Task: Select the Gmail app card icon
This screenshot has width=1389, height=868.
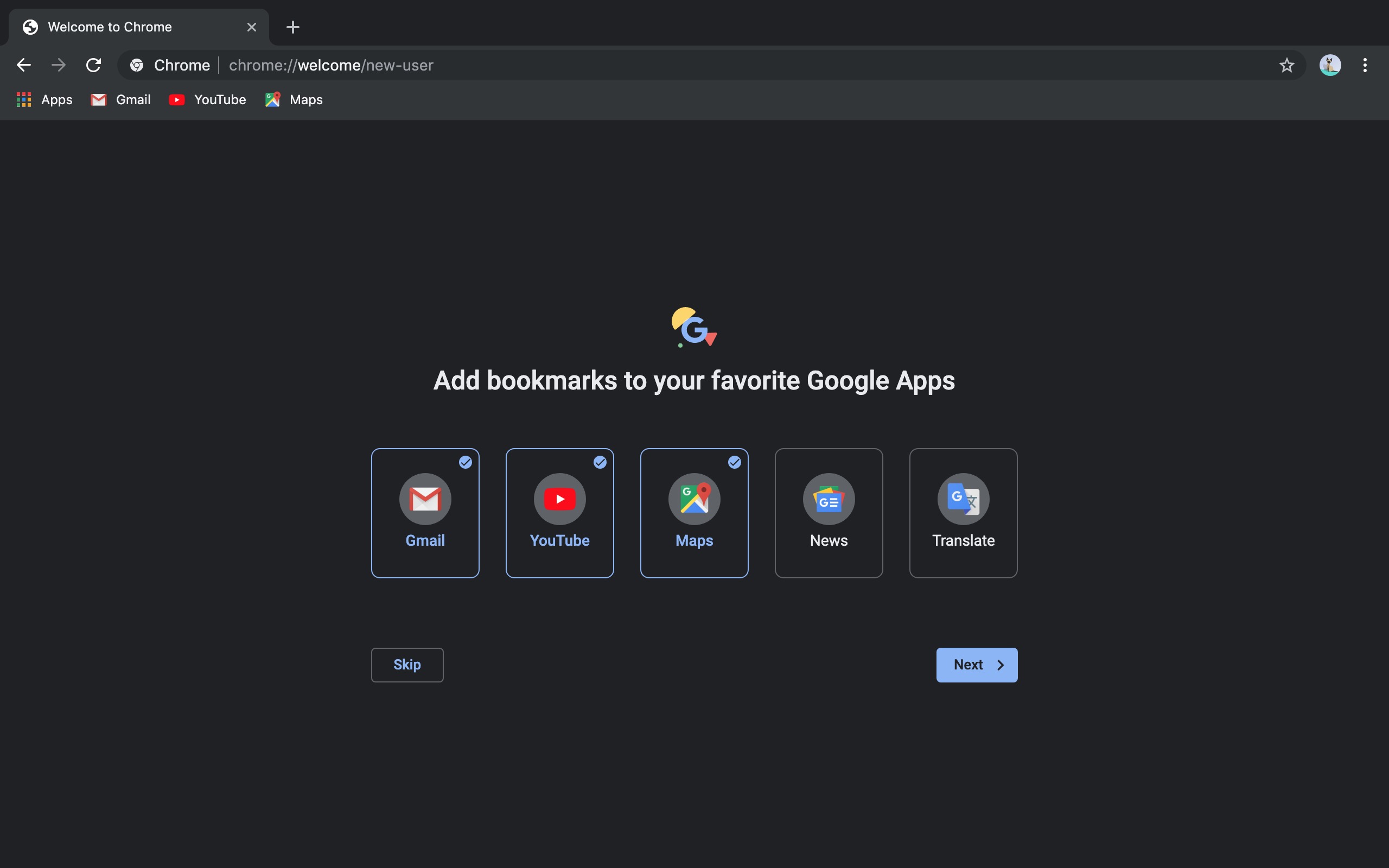Action: pos(425,499)
